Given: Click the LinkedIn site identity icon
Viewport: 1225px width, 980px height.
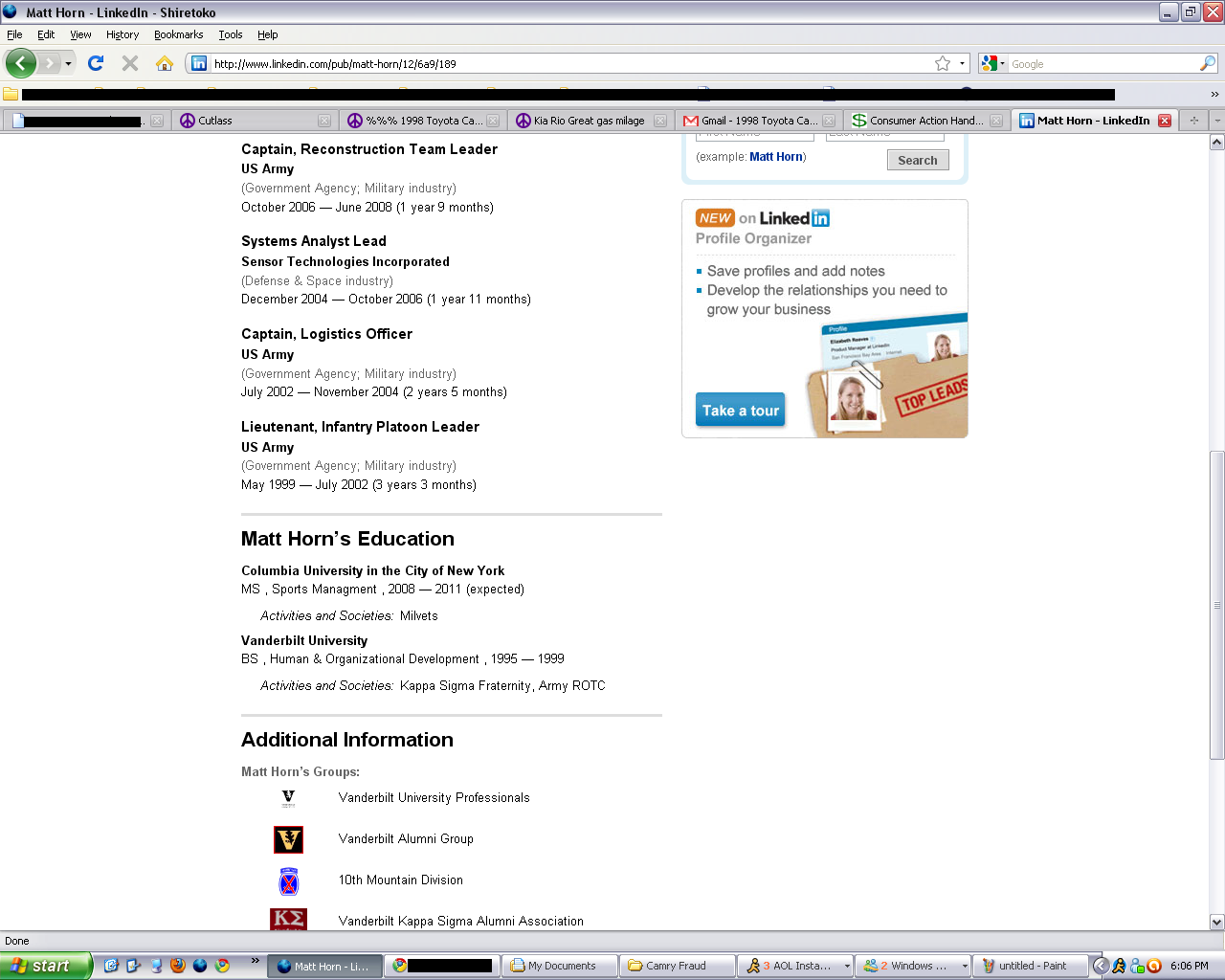Looking at the screenshot, I should (x=199, y=63).
